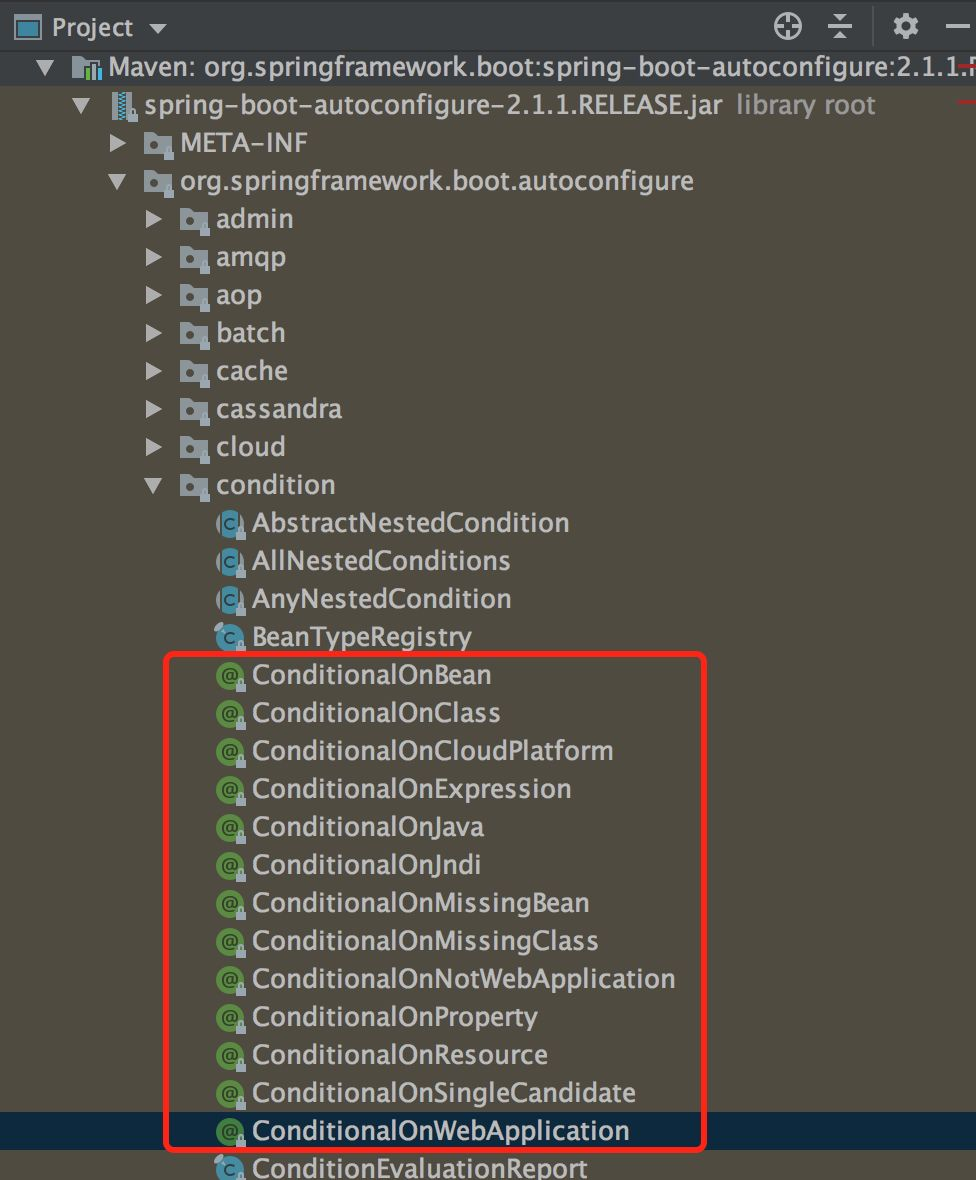976x1180 pixels.
Task: Click AnyNestedCondition class icon
Action: coord(230,600)
